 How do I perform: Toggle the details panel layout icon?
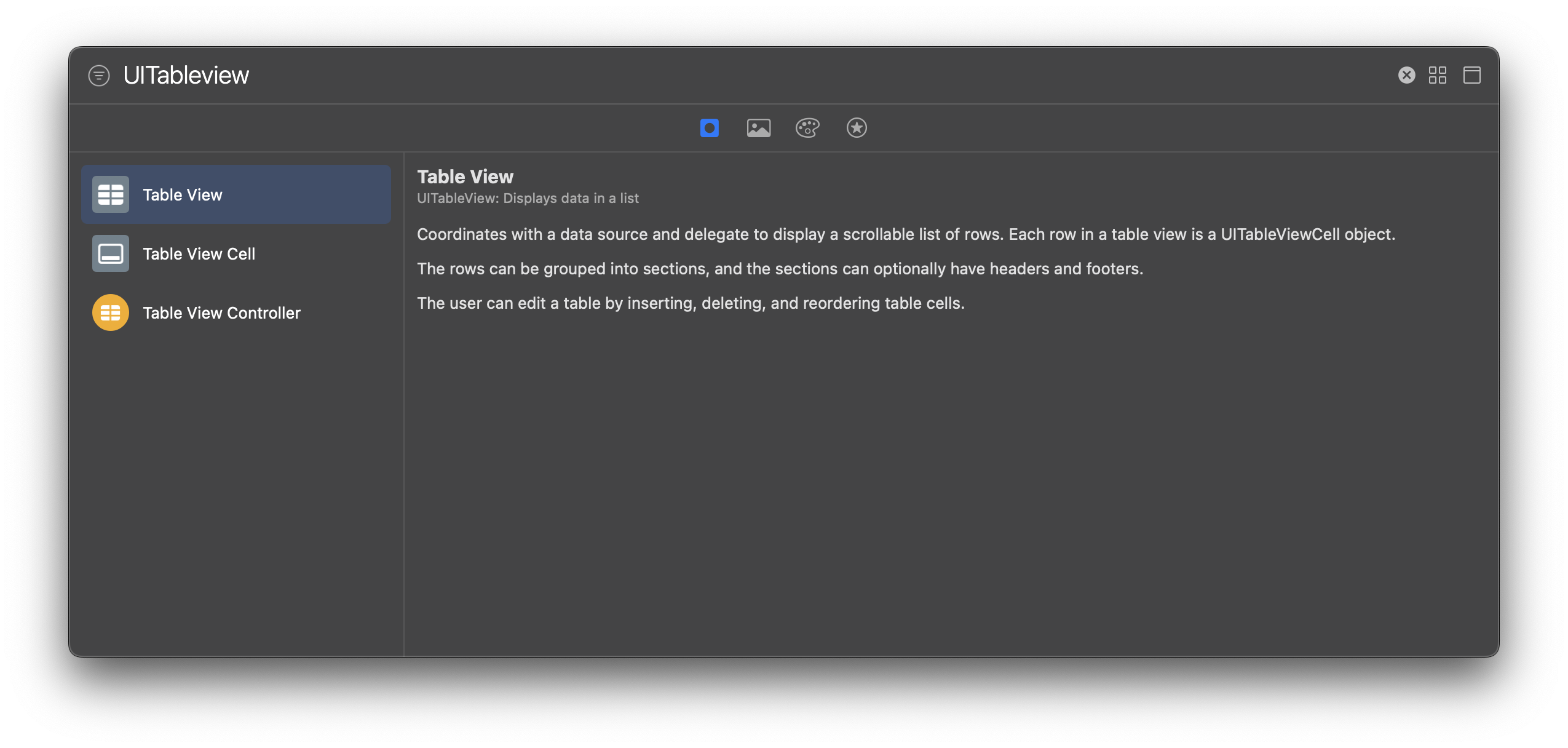[1471, 75]
